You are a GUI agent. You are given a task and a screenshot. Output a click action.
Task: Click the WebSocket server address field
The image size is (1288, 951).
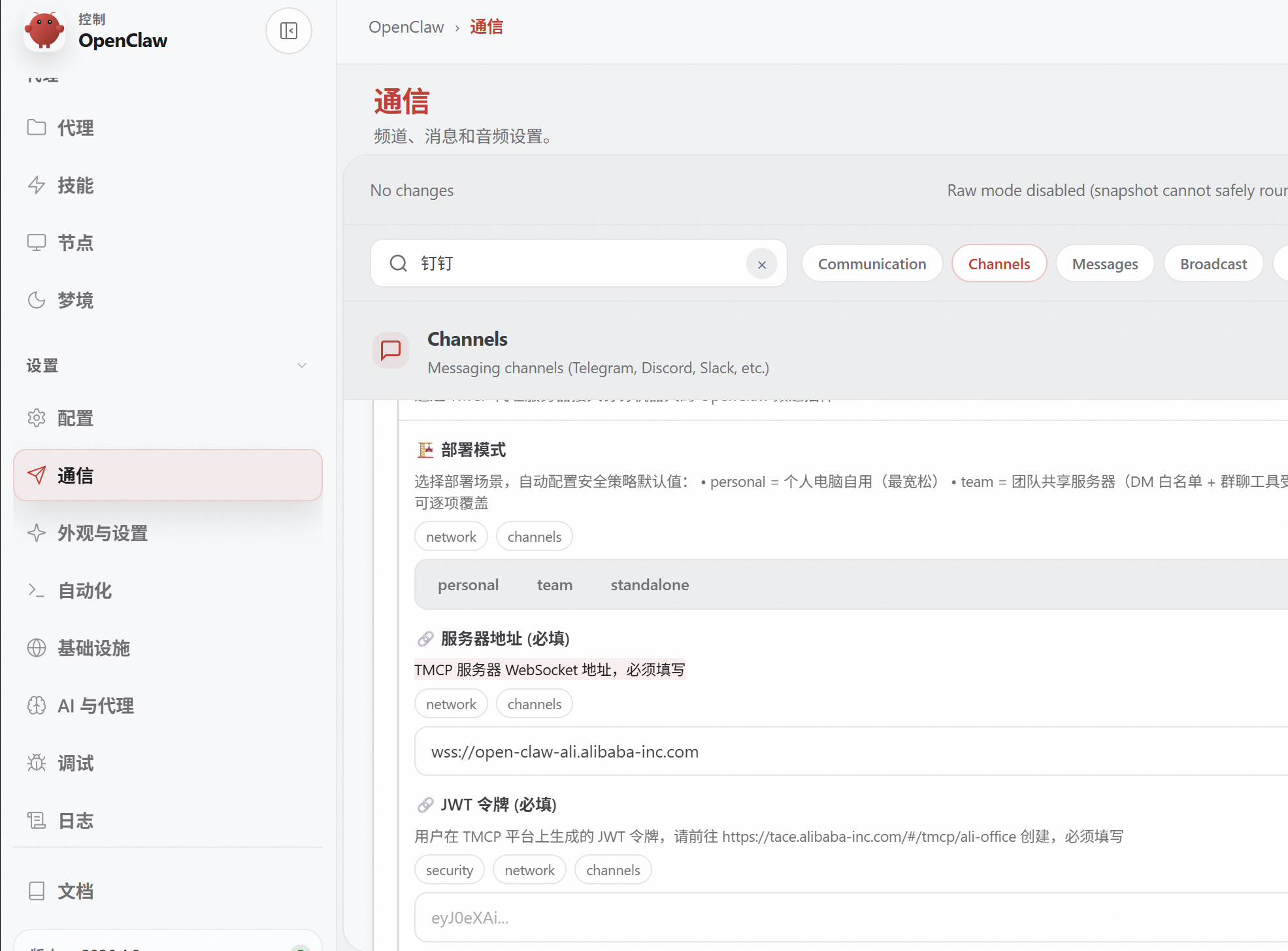click(x=851, y=752)
